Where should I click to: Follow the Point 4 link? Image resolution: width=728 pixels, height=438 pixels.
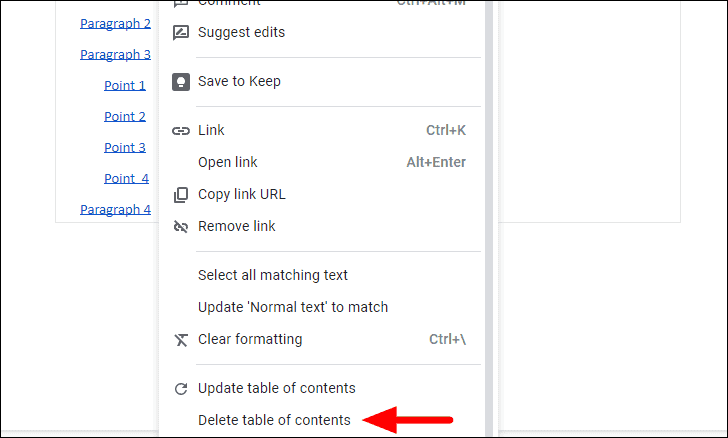tap(126, 178)
